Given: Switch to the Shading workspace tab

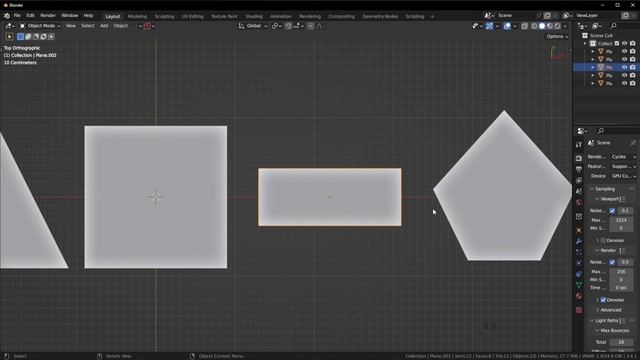Looking at the screenshot, I should coord(254,17).
